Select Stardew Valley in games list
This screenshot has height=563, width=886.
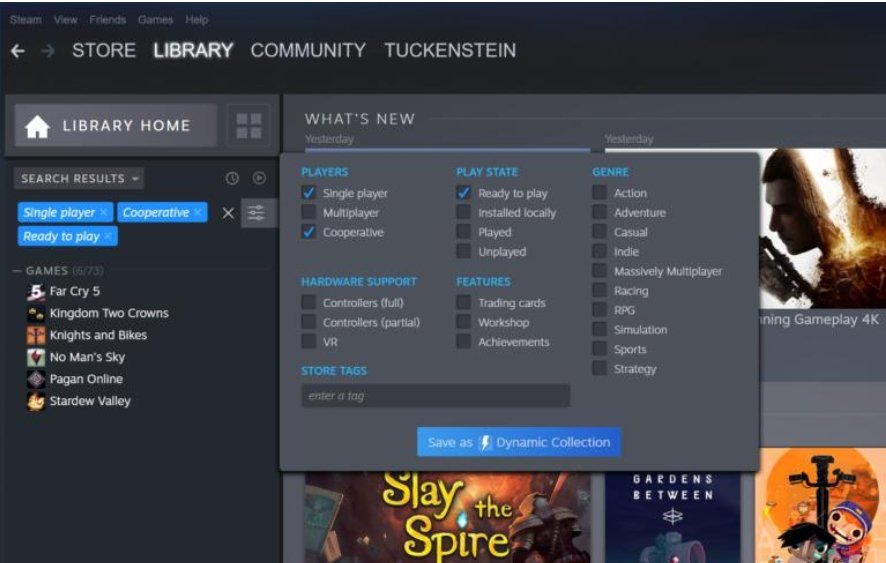90,401
